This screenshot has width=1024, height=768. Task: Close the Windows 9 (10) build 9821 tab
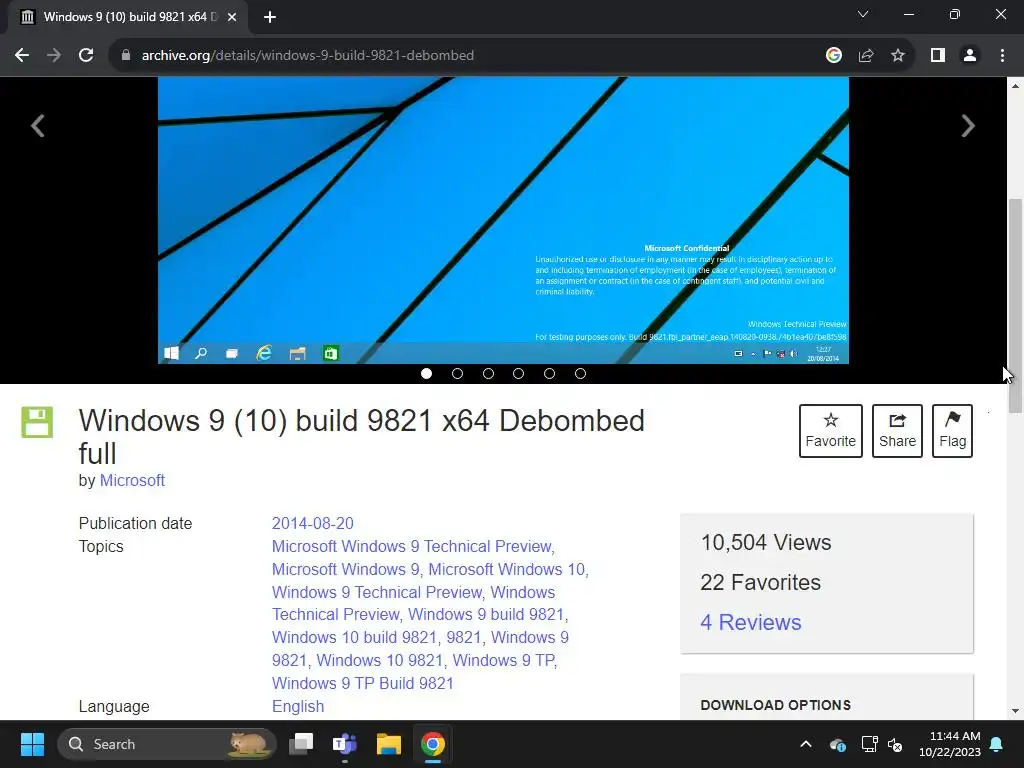(232, 17)
